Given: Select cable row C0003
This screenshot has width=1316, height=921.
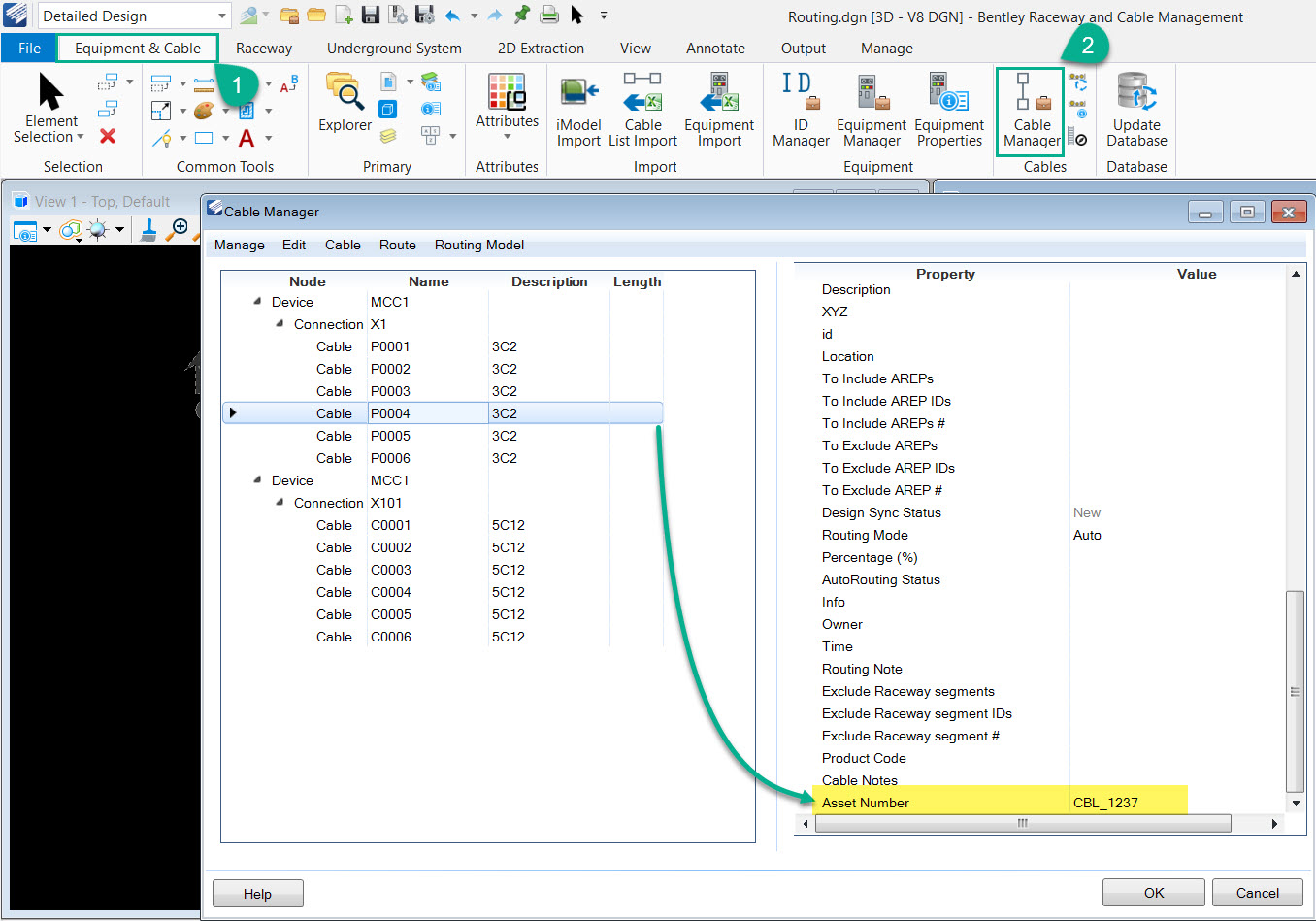Looking at the screenshot, I should click(443, 570).
